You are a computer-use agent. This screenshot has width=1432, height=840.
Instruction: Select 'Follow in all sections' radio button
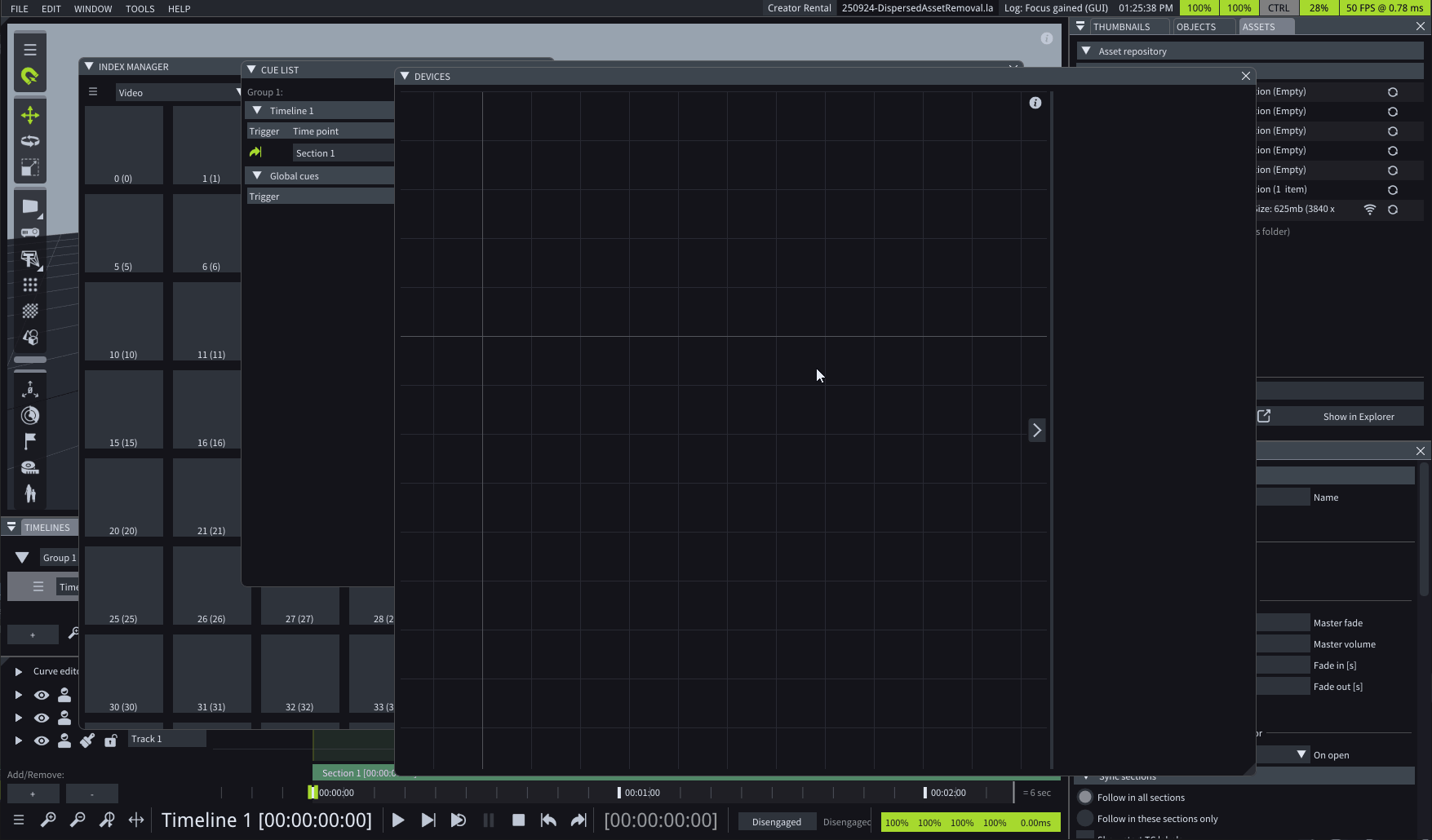point(1085,798)
